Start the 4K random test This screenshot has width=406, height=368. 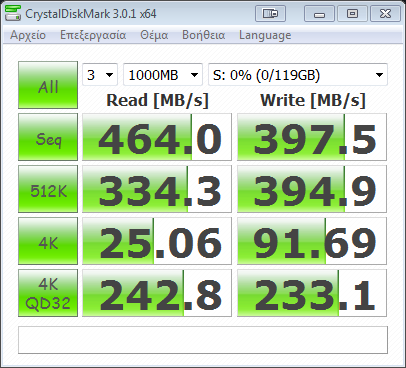48,241
